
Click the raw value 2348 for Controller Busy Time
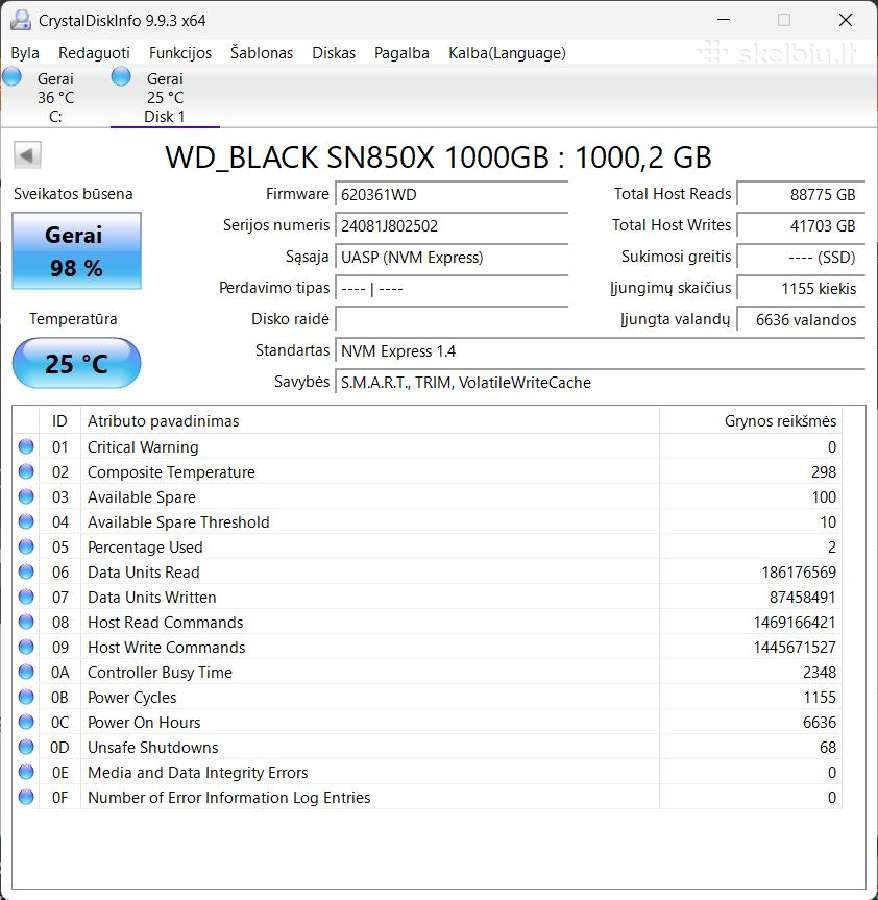coord(819,672)
